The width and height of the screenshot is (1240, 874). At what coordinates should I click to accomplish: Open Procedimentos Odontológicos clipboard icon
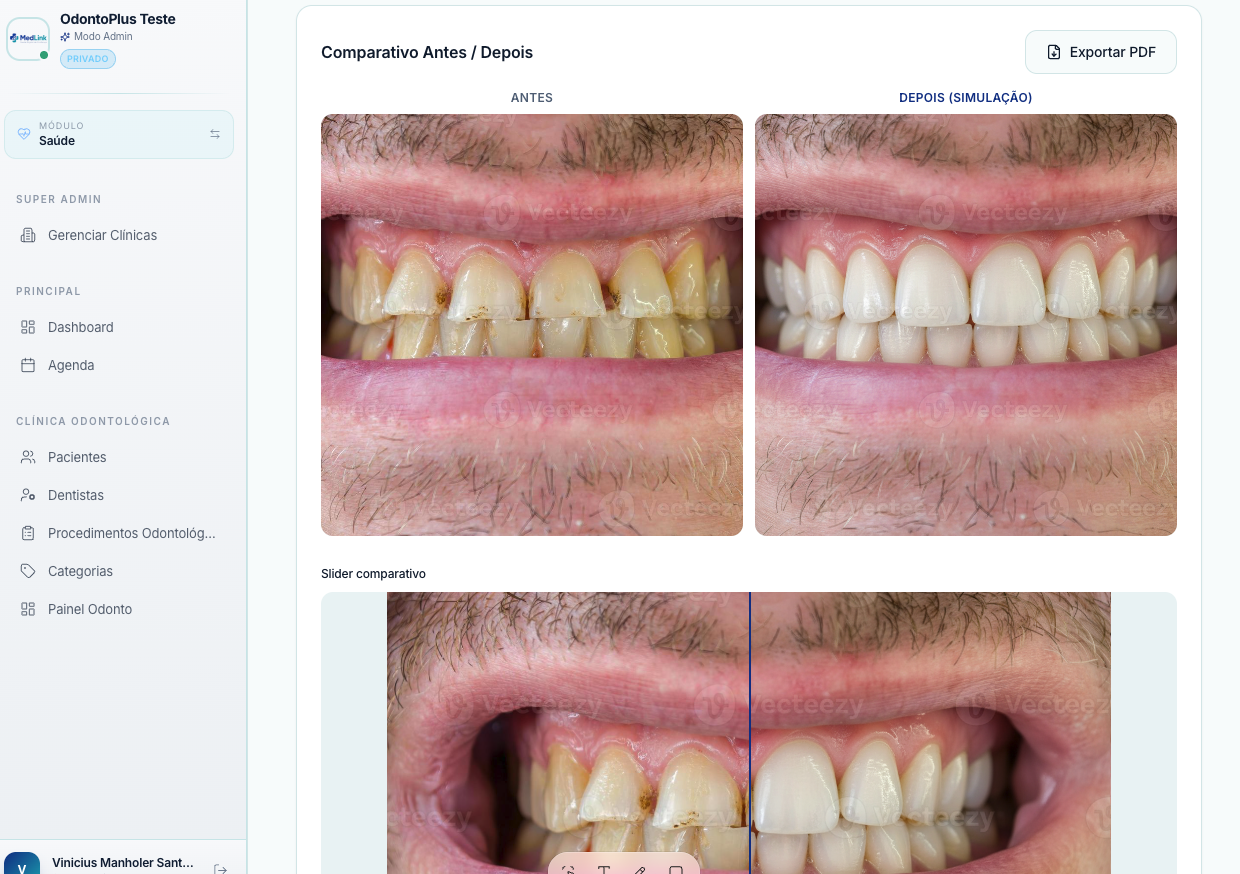28,533
